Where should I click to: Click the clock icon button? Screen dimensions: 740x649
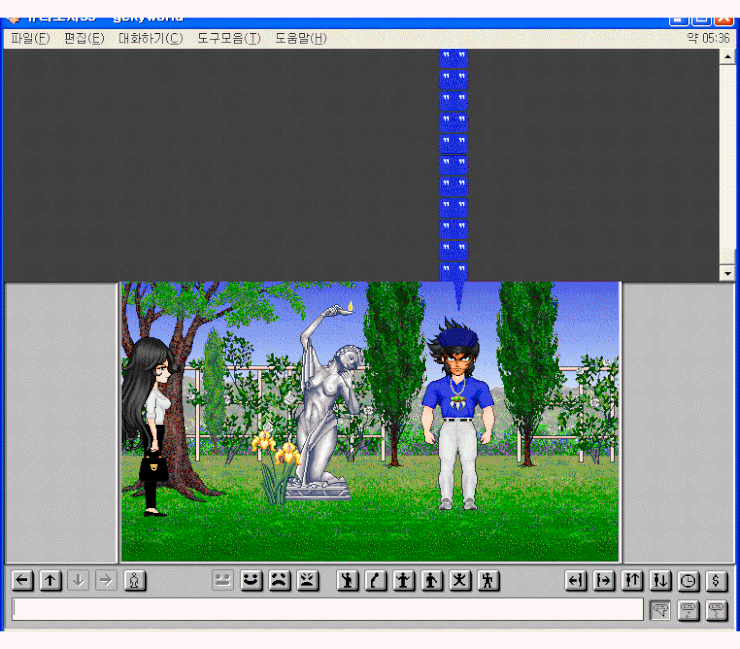click(689, 580)
